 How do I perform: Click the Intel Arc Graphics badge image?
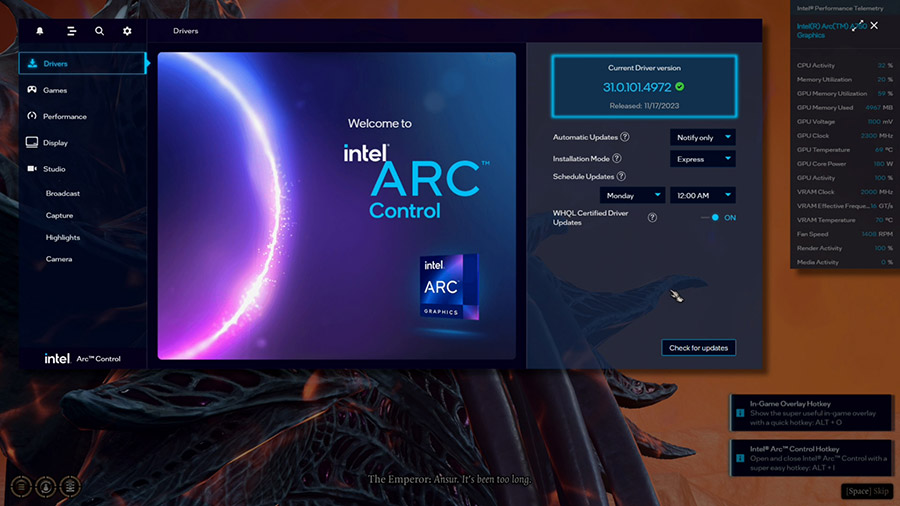(x=449, y=286)
